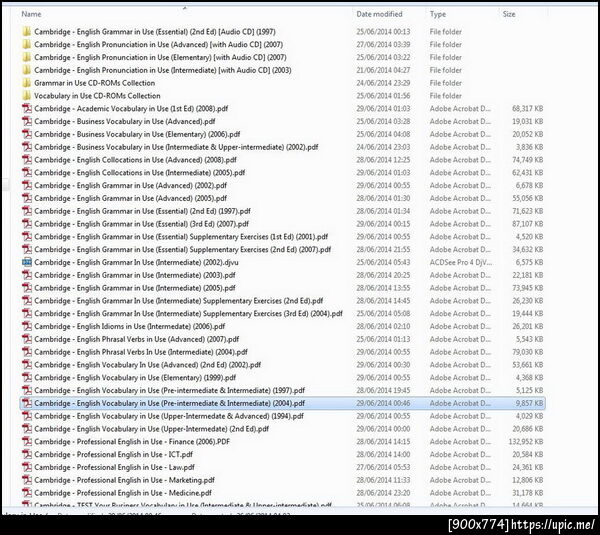Select Vocabulary (Upper-Intermediate & Advanced) (1994).pdf
The width and height of the screenshot is (600, 535).
(169, 416)
